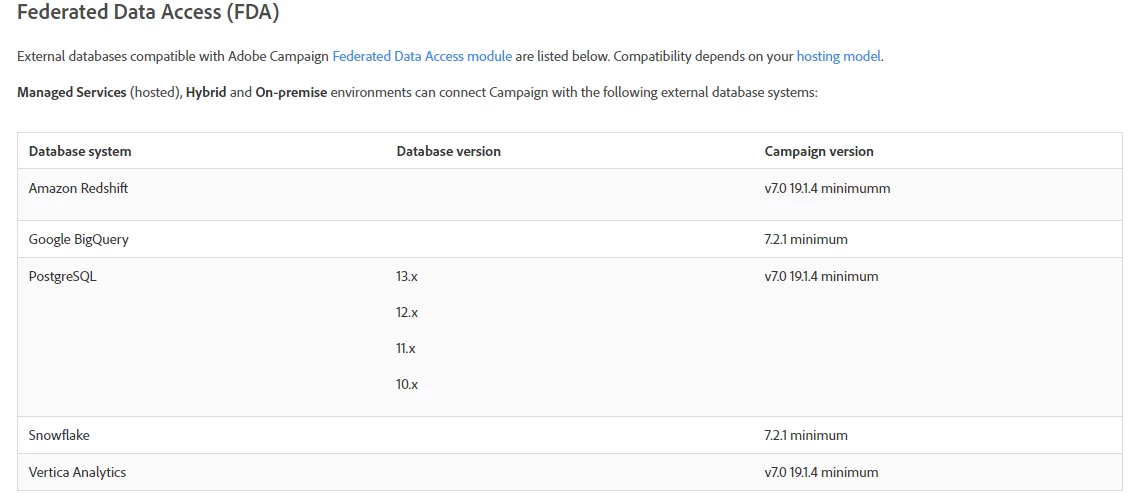Click the bold 'On-premise' word
This screenshot has height=504, width=1138.
[x=291, y=93]
